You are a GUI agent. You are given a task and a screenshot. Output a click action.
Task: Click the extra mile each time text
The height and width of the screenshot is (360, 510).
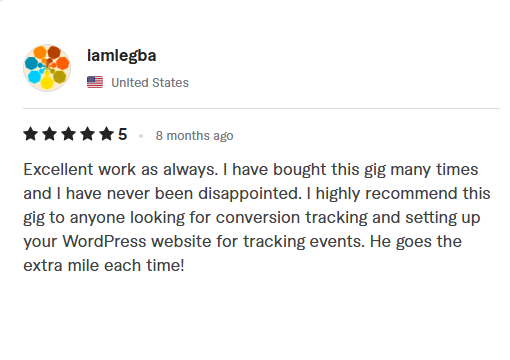(104, 266)
